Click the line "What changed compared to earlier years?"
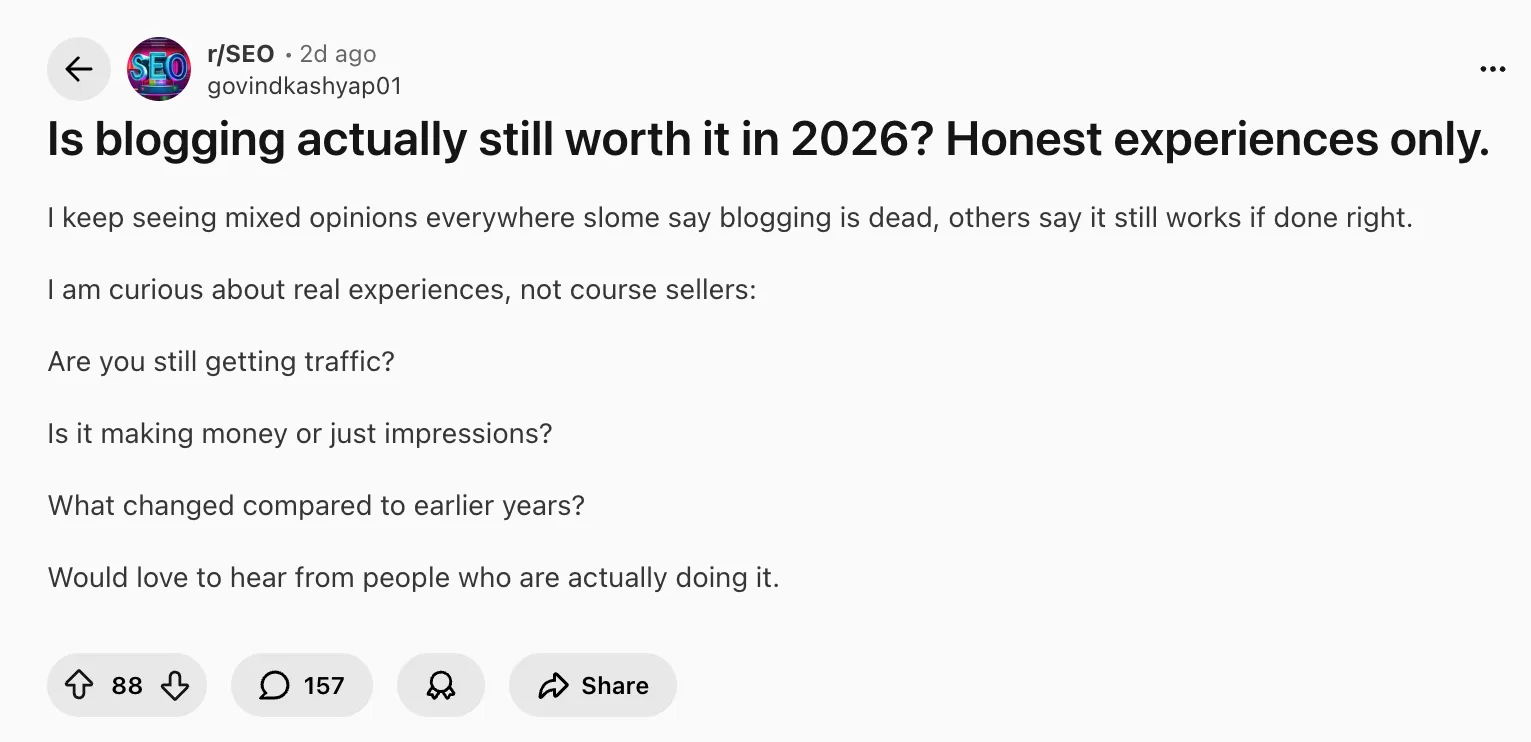This screenshot has width=1531, height=742. [x=316, y=505]
